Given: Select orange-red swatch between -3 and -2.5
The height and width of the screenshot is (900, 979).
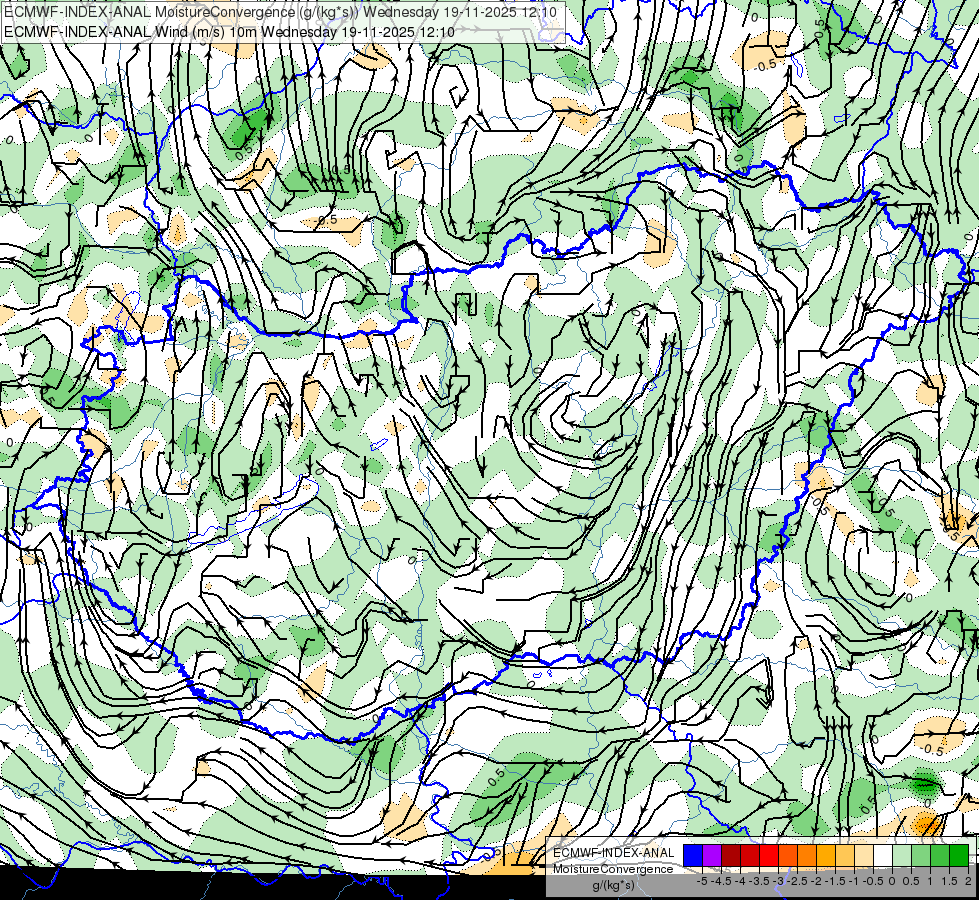Looking at the screenshot, I should click(788, 855).
